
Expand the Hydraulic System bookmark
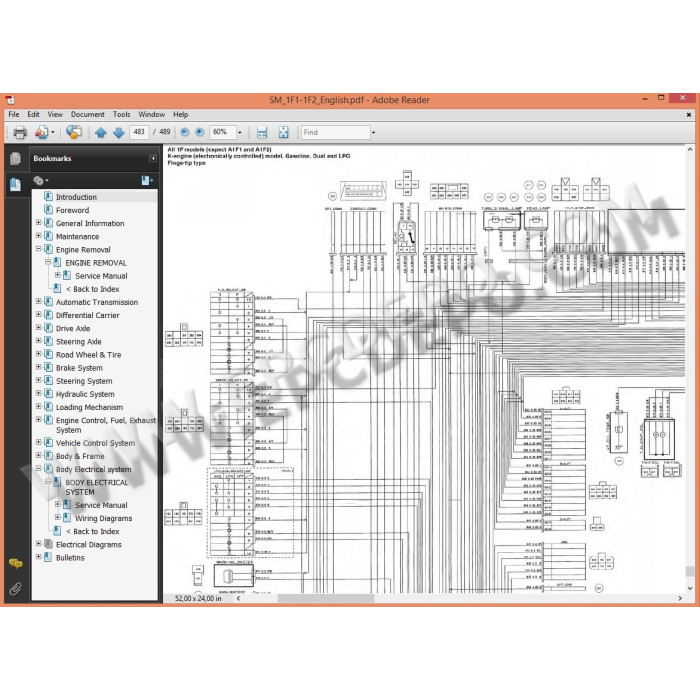click(x=38, y=393)
